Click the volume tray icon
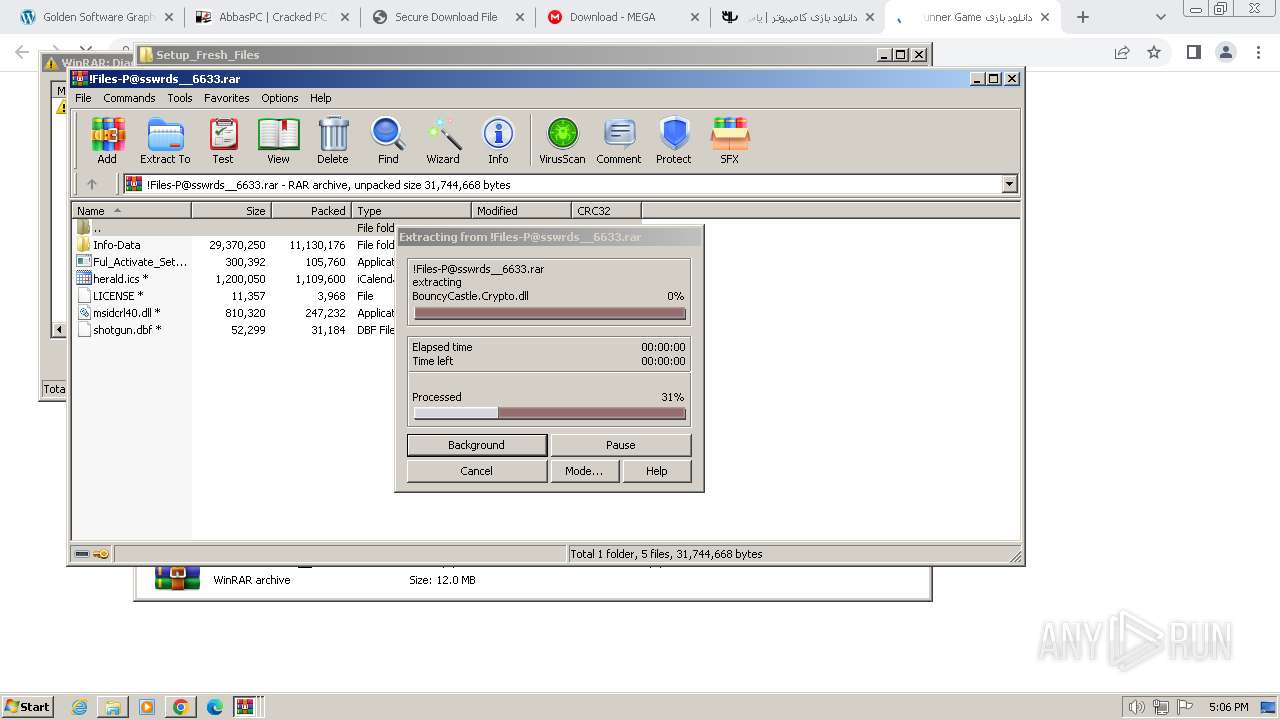Screen dimensions: 1280x720 pos(1136,707)
